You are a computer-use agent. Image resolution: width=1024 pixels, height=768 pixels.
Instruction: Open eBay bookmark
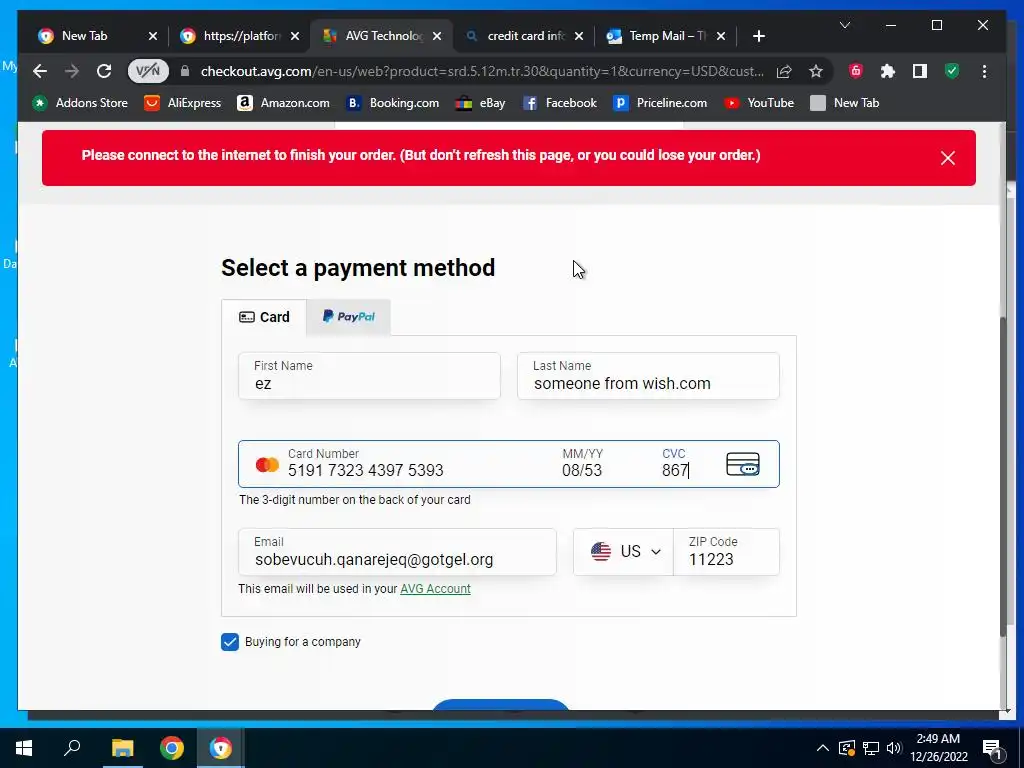coord(481,103)
